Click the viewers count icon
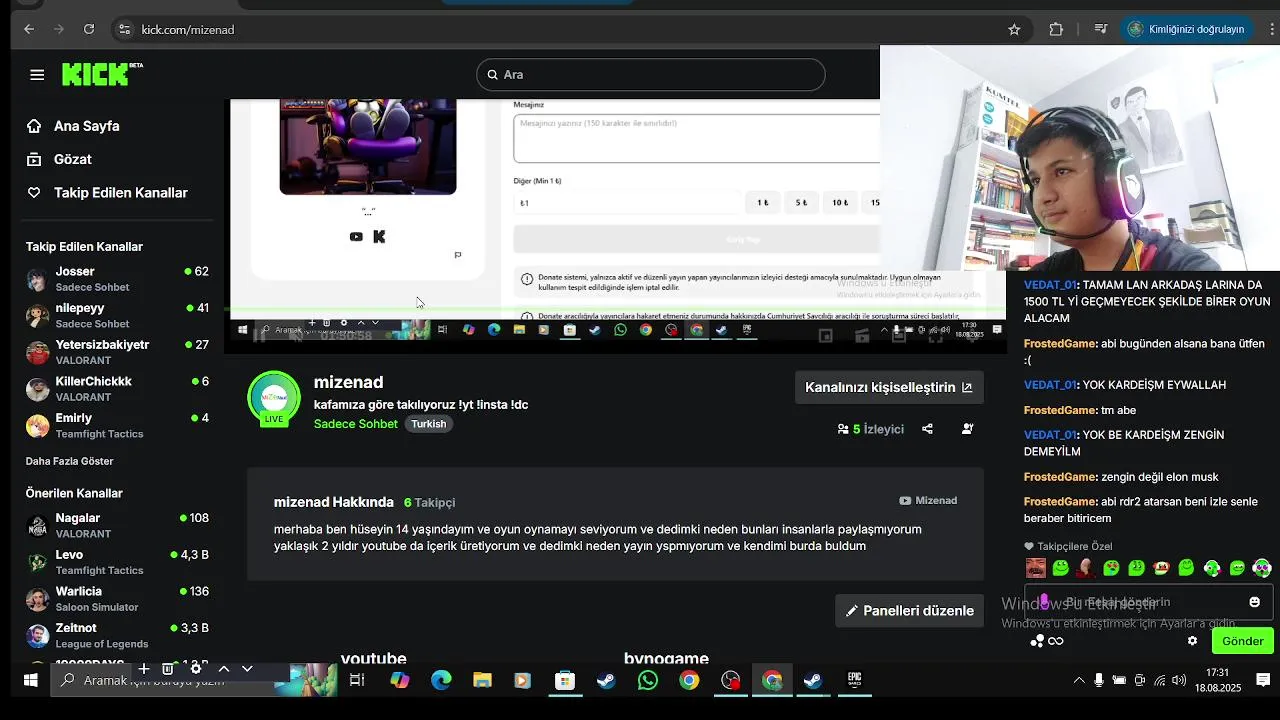 point(843,429)
